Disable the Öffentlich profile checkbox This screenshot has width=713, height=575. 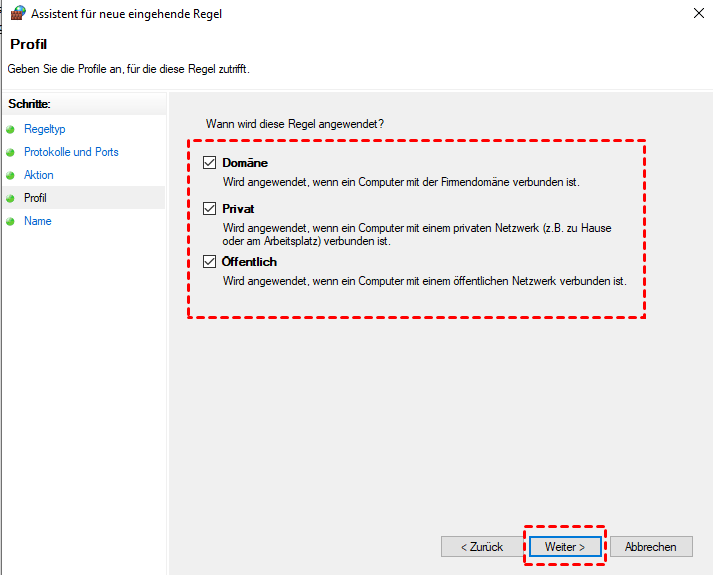pos(209,262)
